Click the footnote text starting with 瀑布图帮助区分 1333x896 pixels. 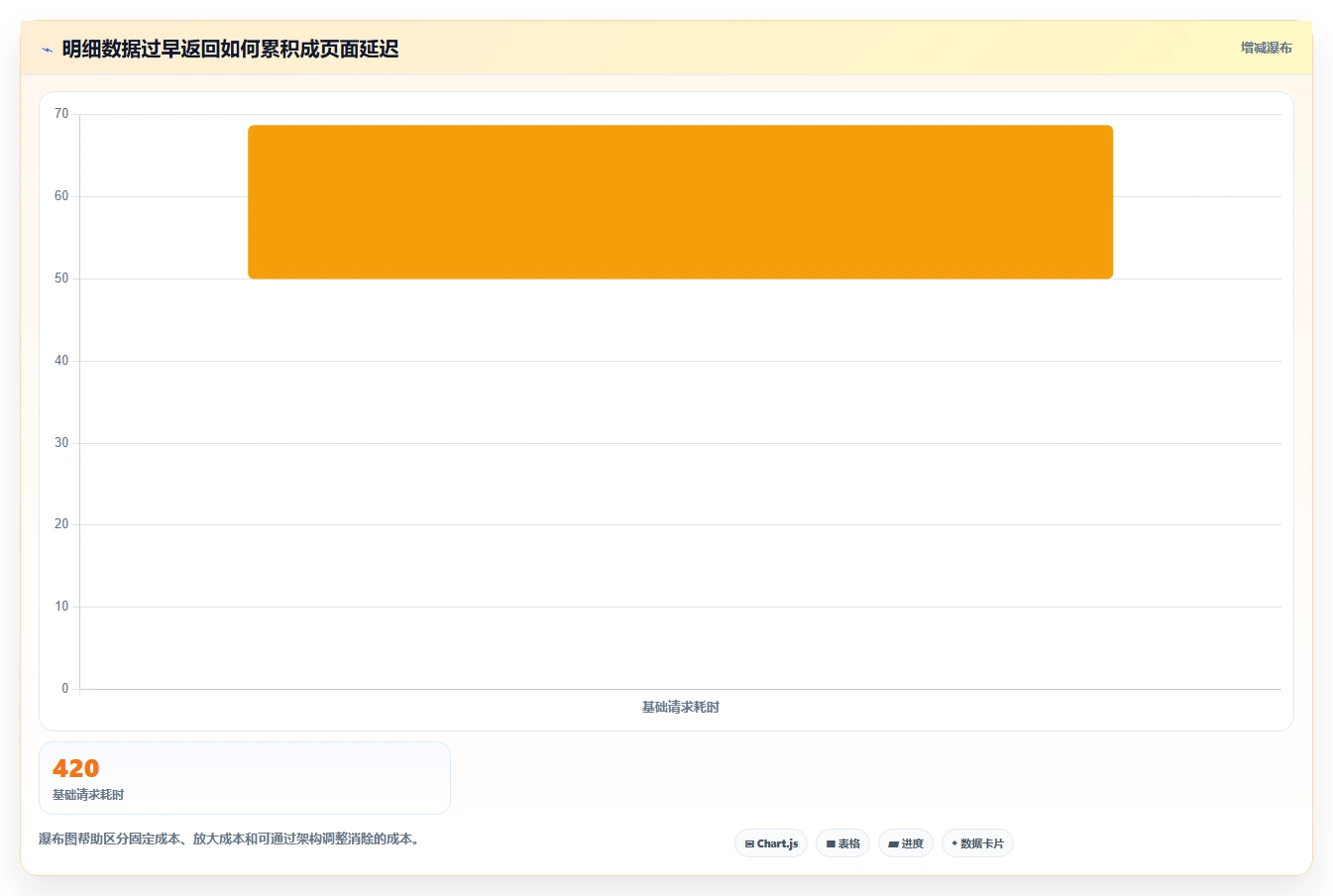(231, 839)
